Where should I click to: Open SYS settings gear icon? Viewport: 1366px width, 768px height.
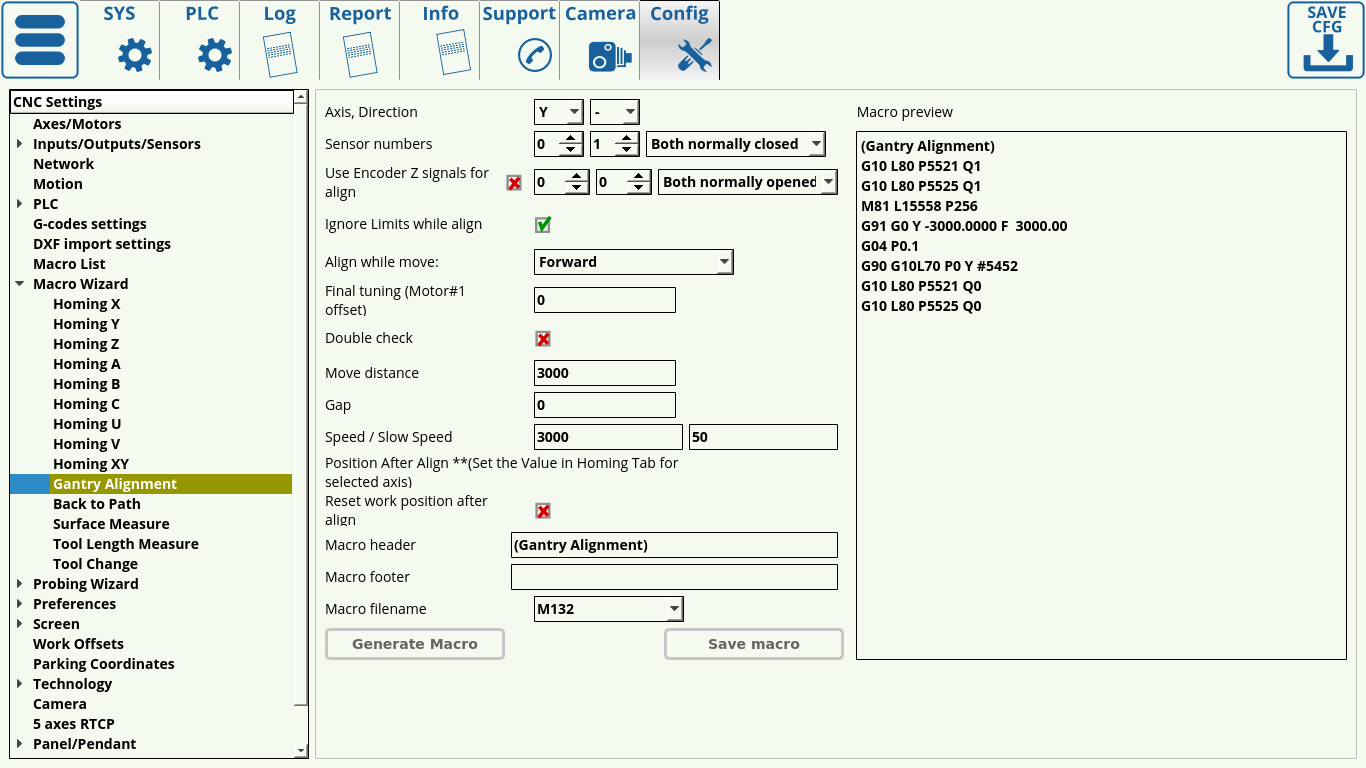[135, 55]
